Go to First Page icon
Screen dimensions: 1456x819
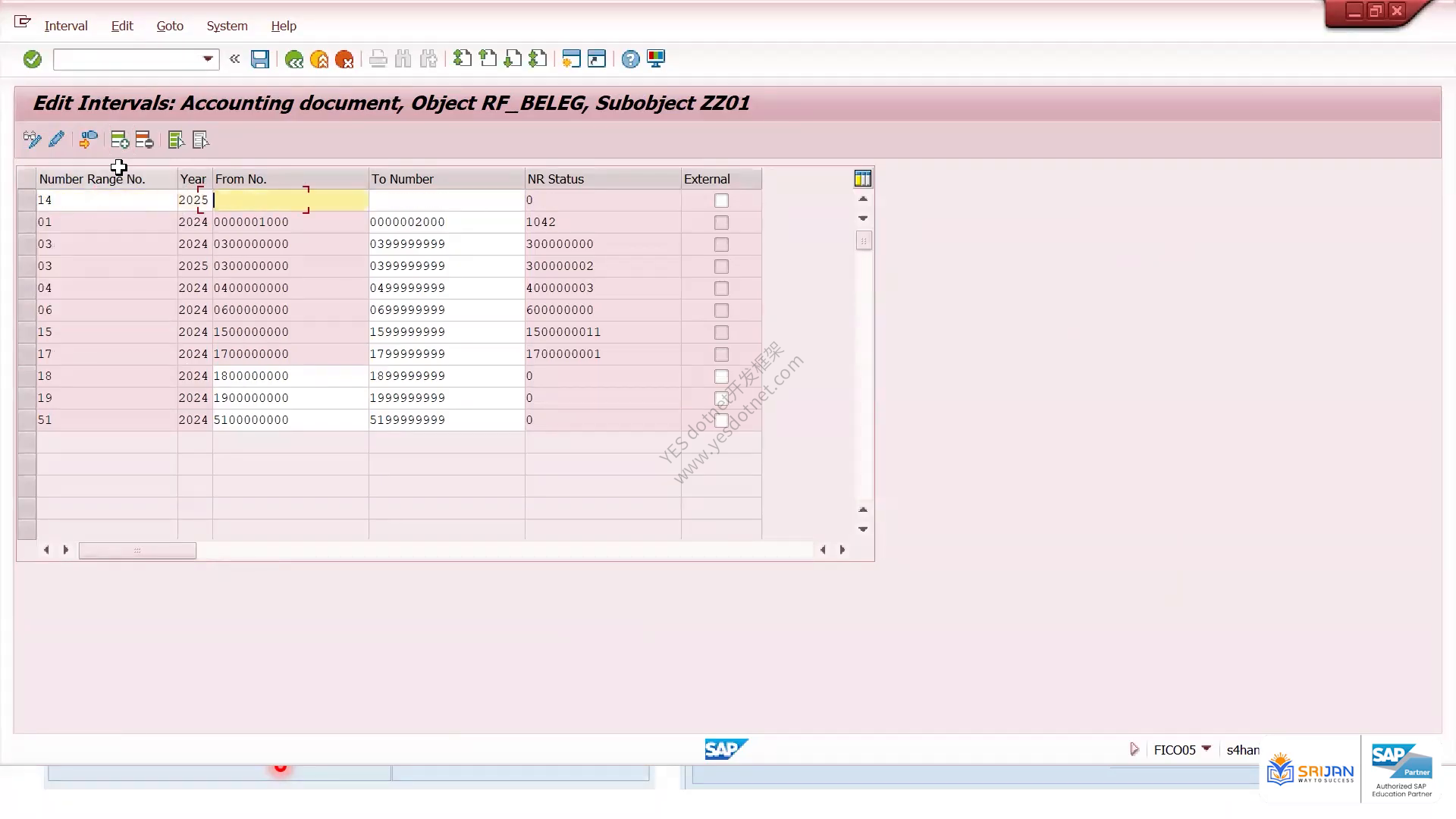coord(463,58)
